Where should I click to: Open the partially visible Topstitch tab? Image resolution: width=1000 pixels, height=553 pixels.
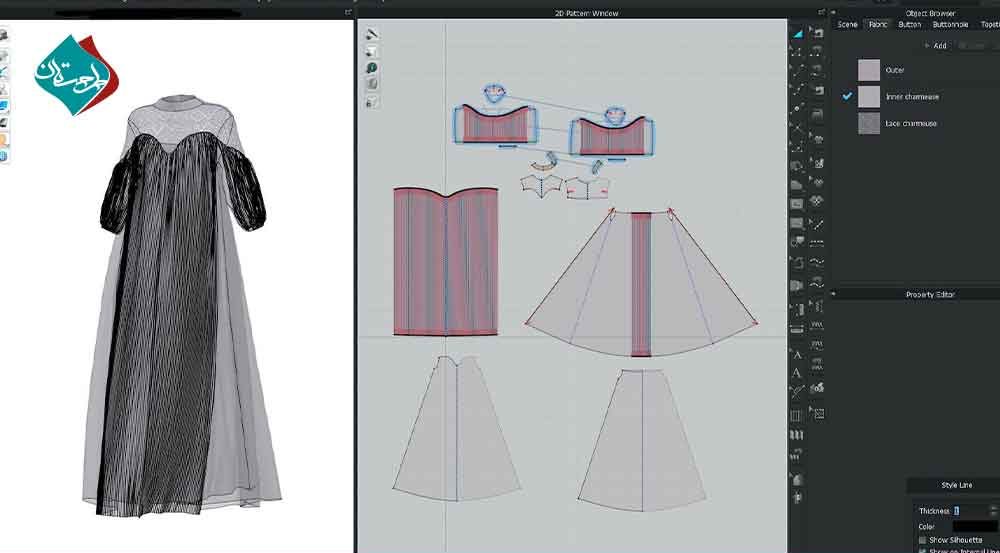pos(990,24)
